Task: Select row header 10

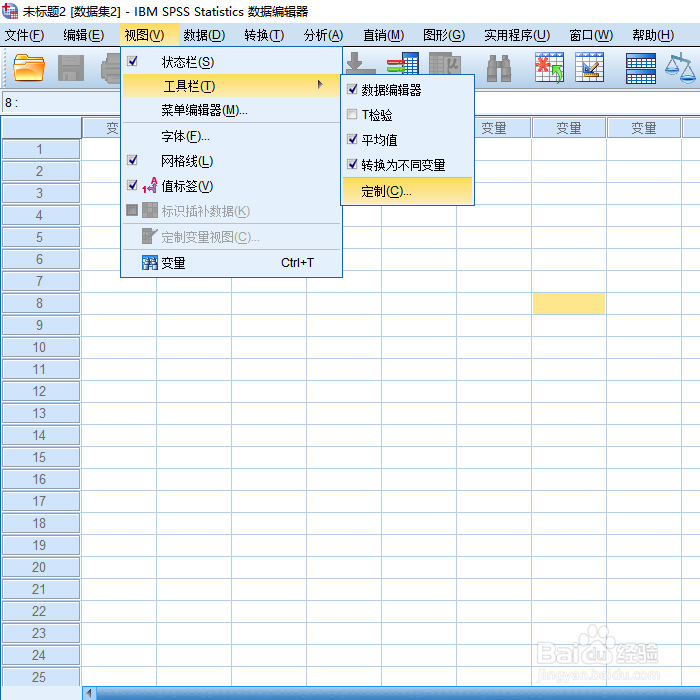Action: pyautogui.click(x=41, y=347)
